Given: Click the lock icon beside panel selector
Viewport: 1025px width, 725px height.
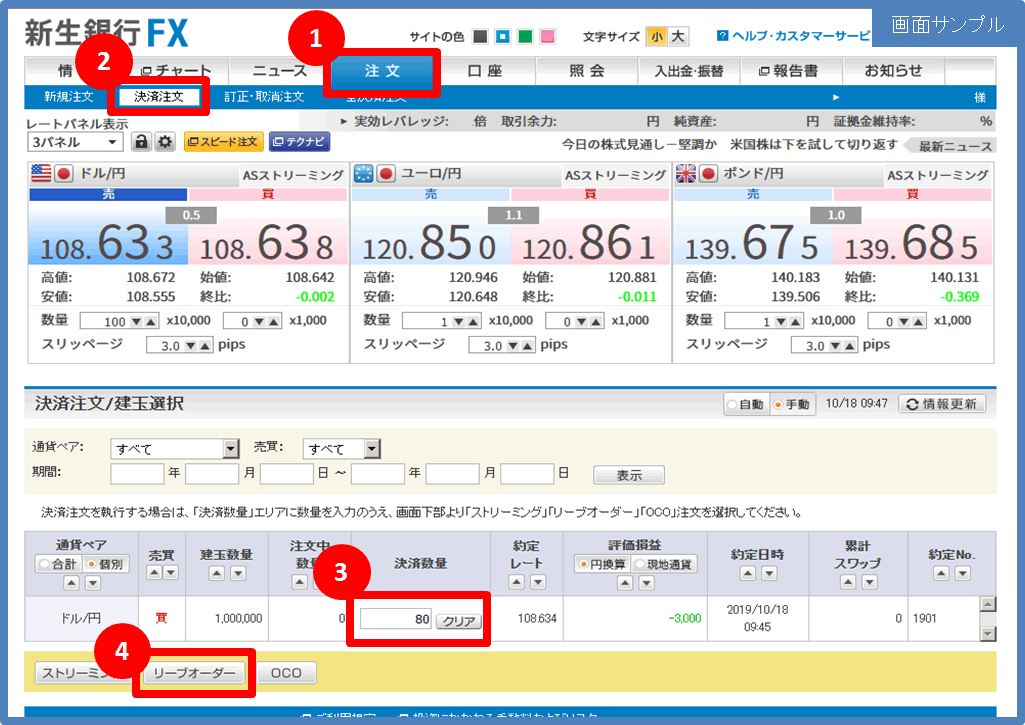Looking at the screenshot, I should [x=141, y=142].
